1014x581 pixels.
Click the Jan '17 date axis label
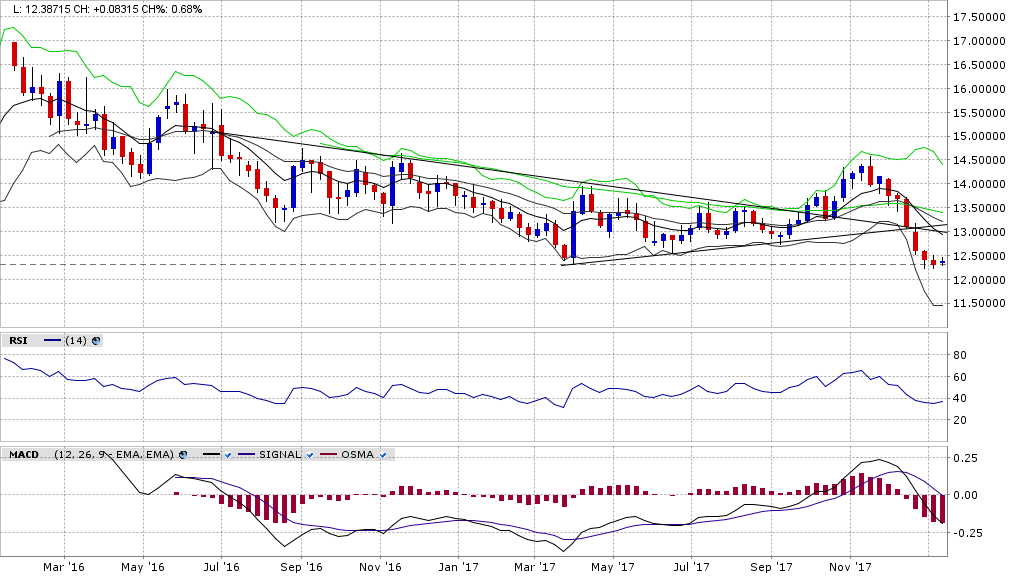[458, 567]
